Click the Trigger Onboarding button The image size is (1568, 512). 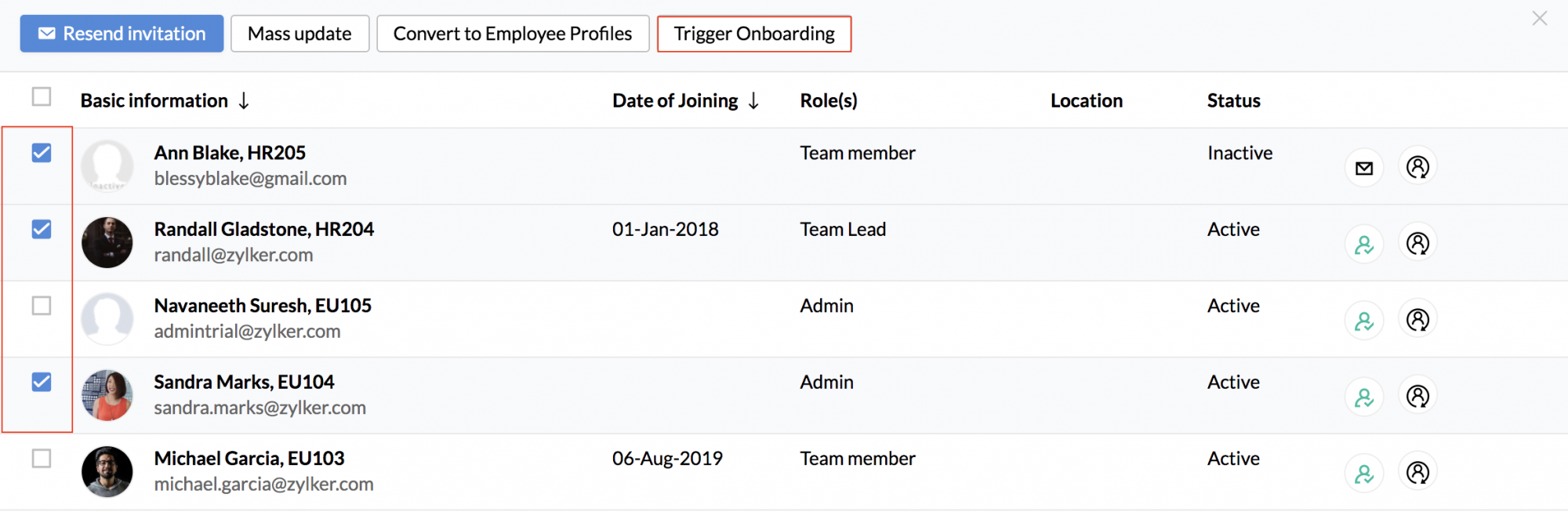click(754, 34)
